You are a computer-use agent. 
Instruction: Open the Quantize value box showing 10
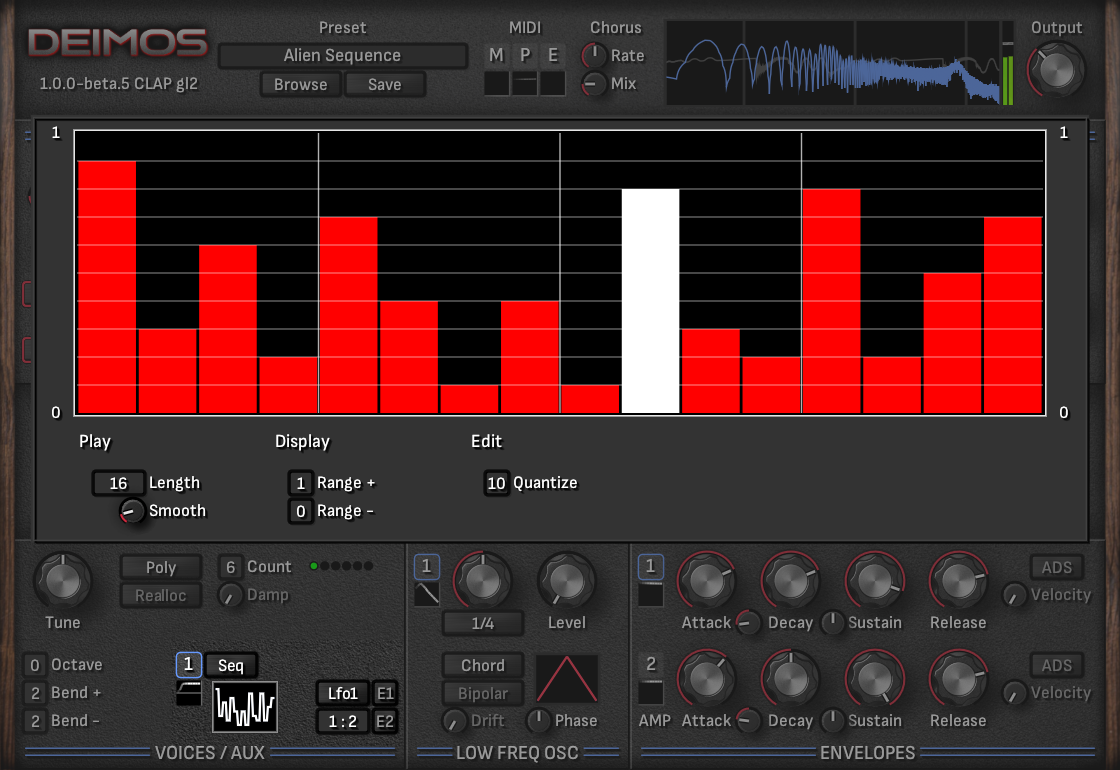[496, 484]
